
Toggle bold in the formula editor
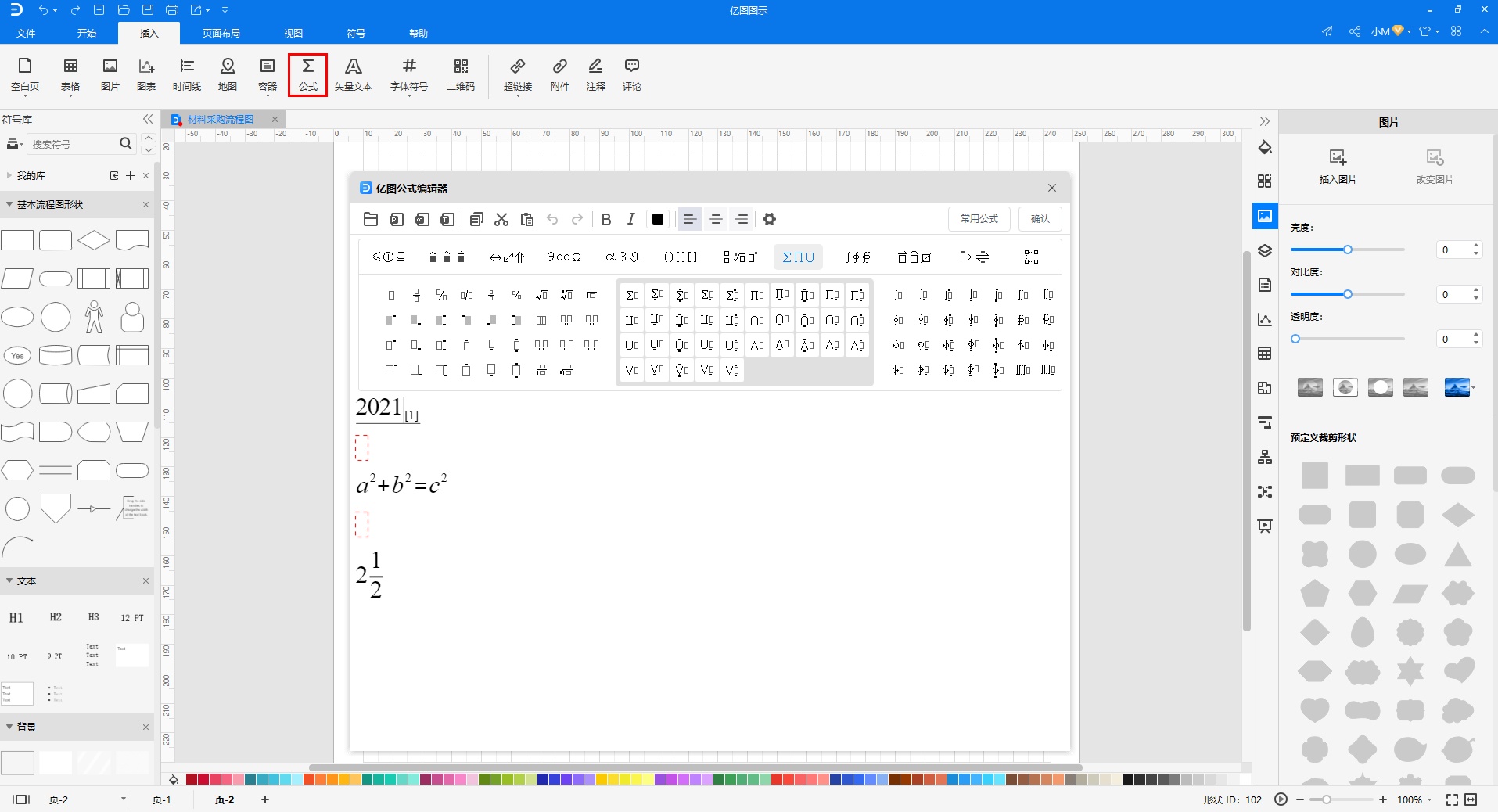[x=606, y=219]
